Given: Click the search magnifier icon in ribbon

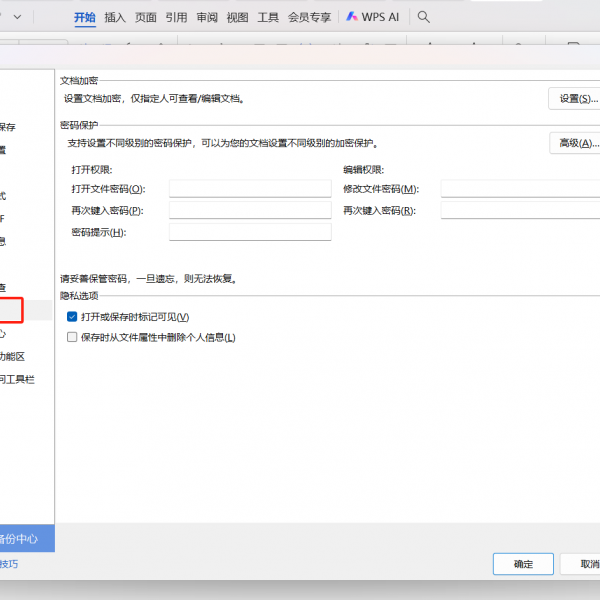Looking at the screenshot, I should click(x=424, y=17).
